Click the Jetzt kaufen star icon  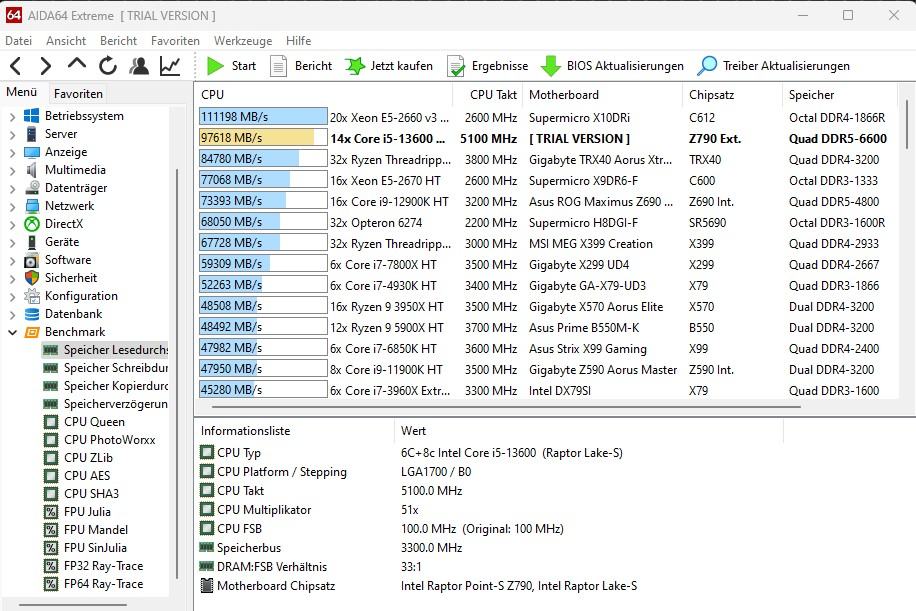(x=355, y=66)
